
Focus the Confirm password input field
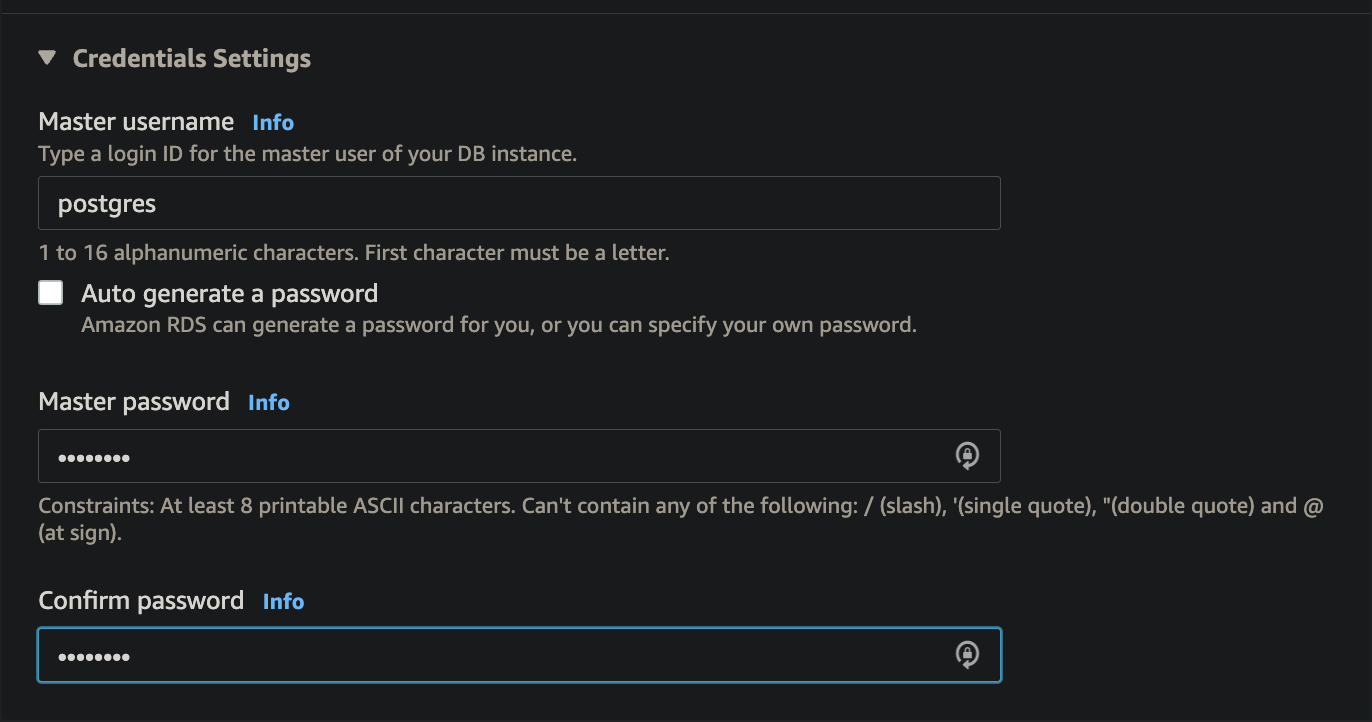coord(519,655)
